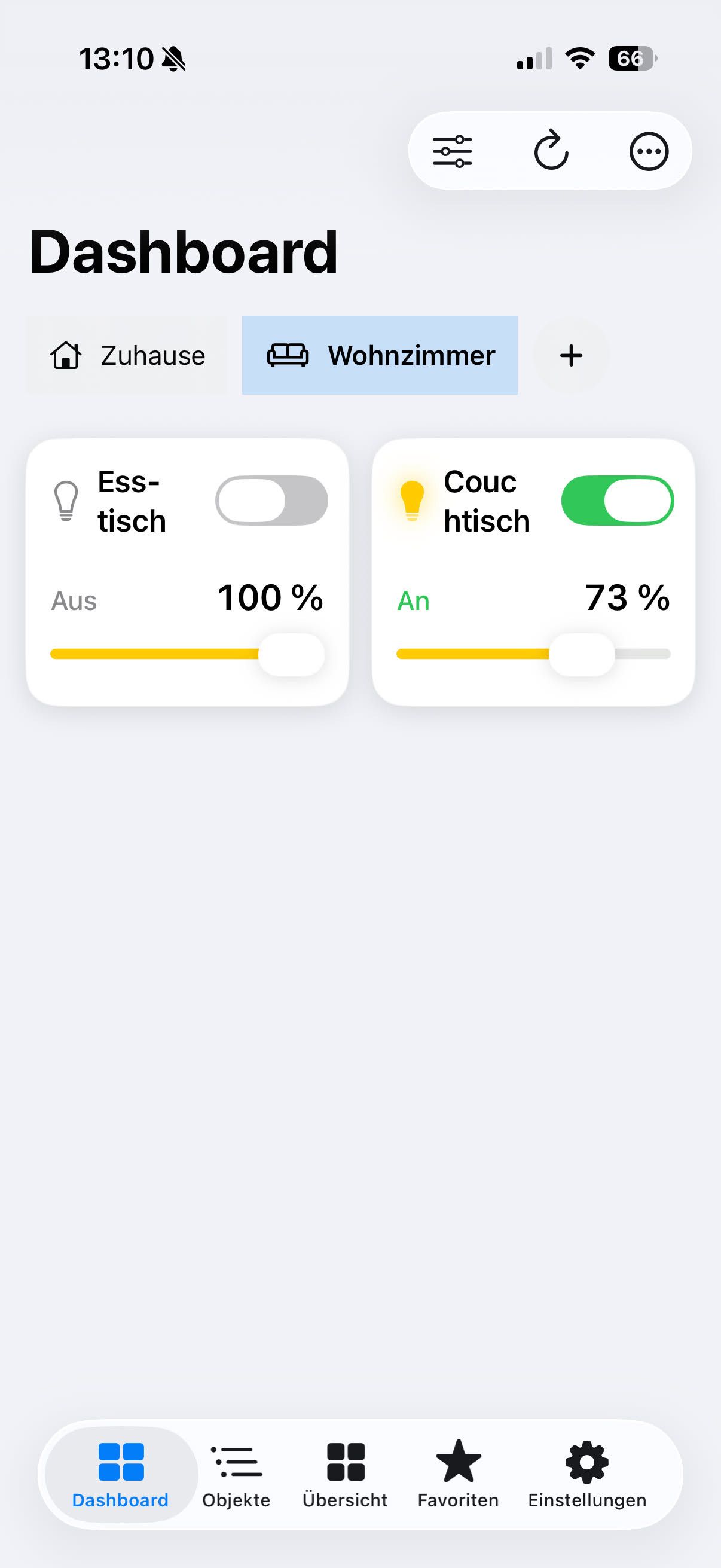Open the Übersicht grid view

click(x=345, y=1475)
